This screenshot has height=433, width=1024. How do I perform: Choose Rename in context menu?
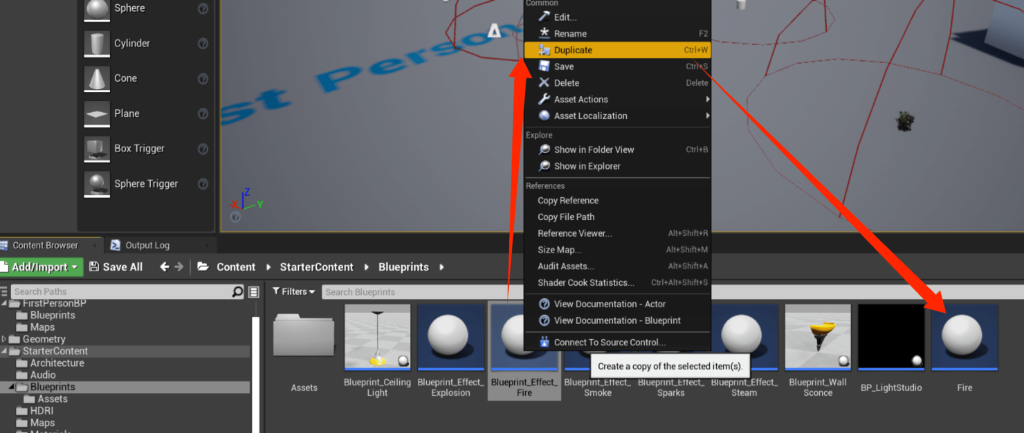point(617,33)
